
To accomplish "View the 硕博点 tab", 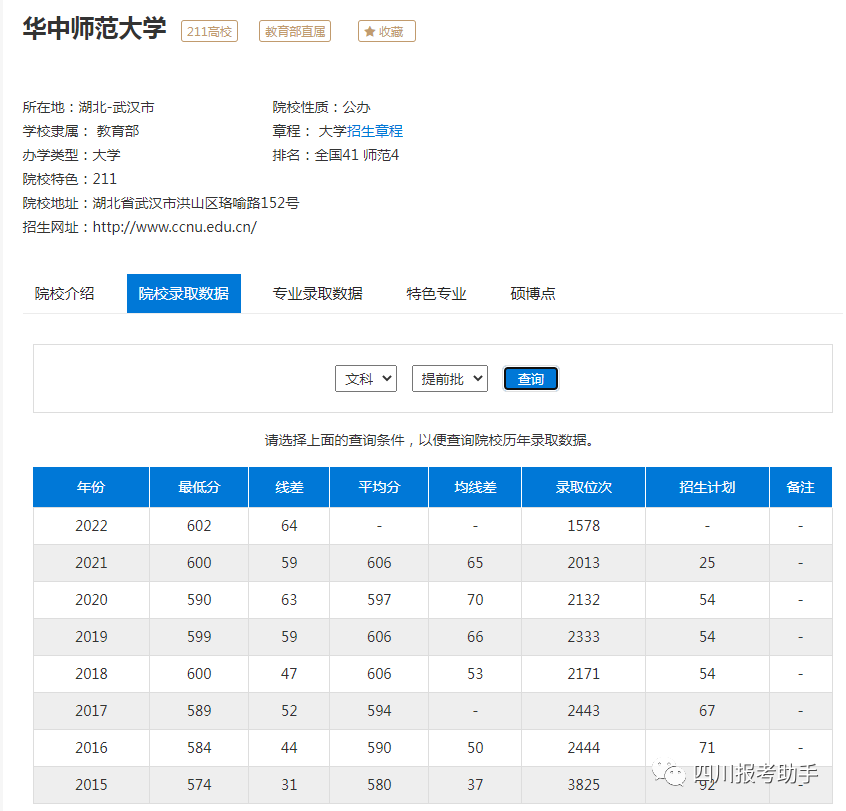I will click(533, 294).
